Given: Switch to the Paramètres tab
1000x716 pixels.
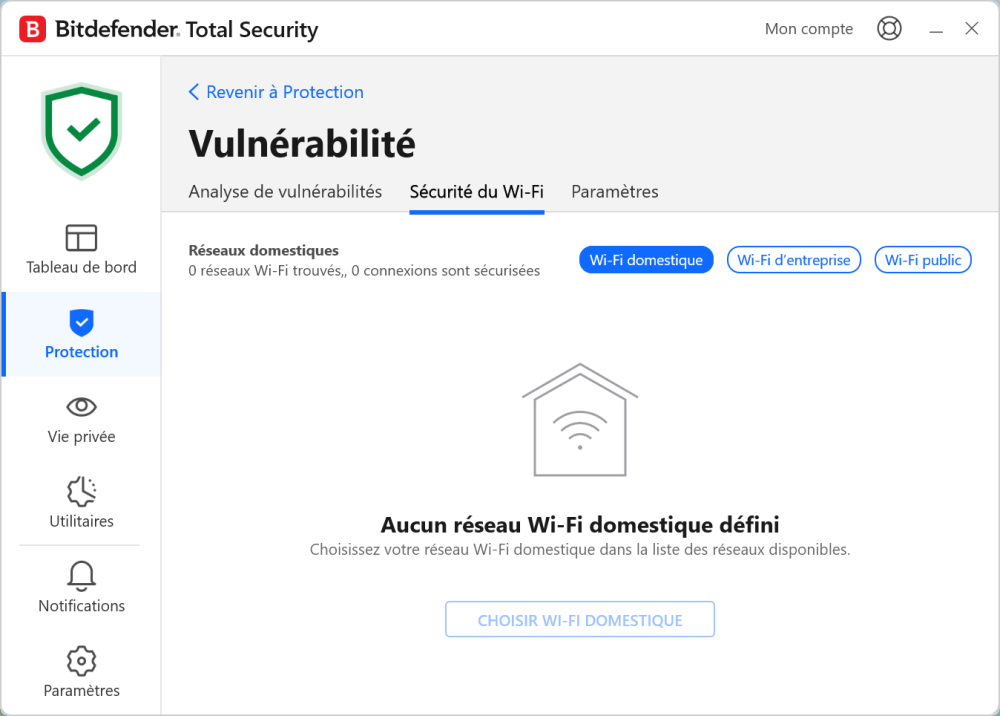Looking at the screenshot, I should click(615, 192).
